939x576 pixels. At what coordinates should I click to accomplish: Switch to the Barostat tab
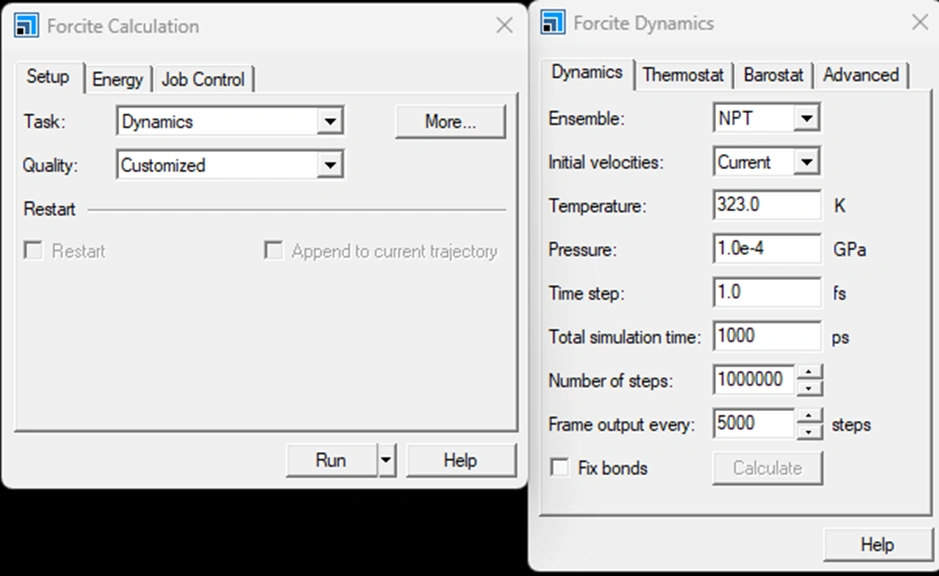pos(773,75)
